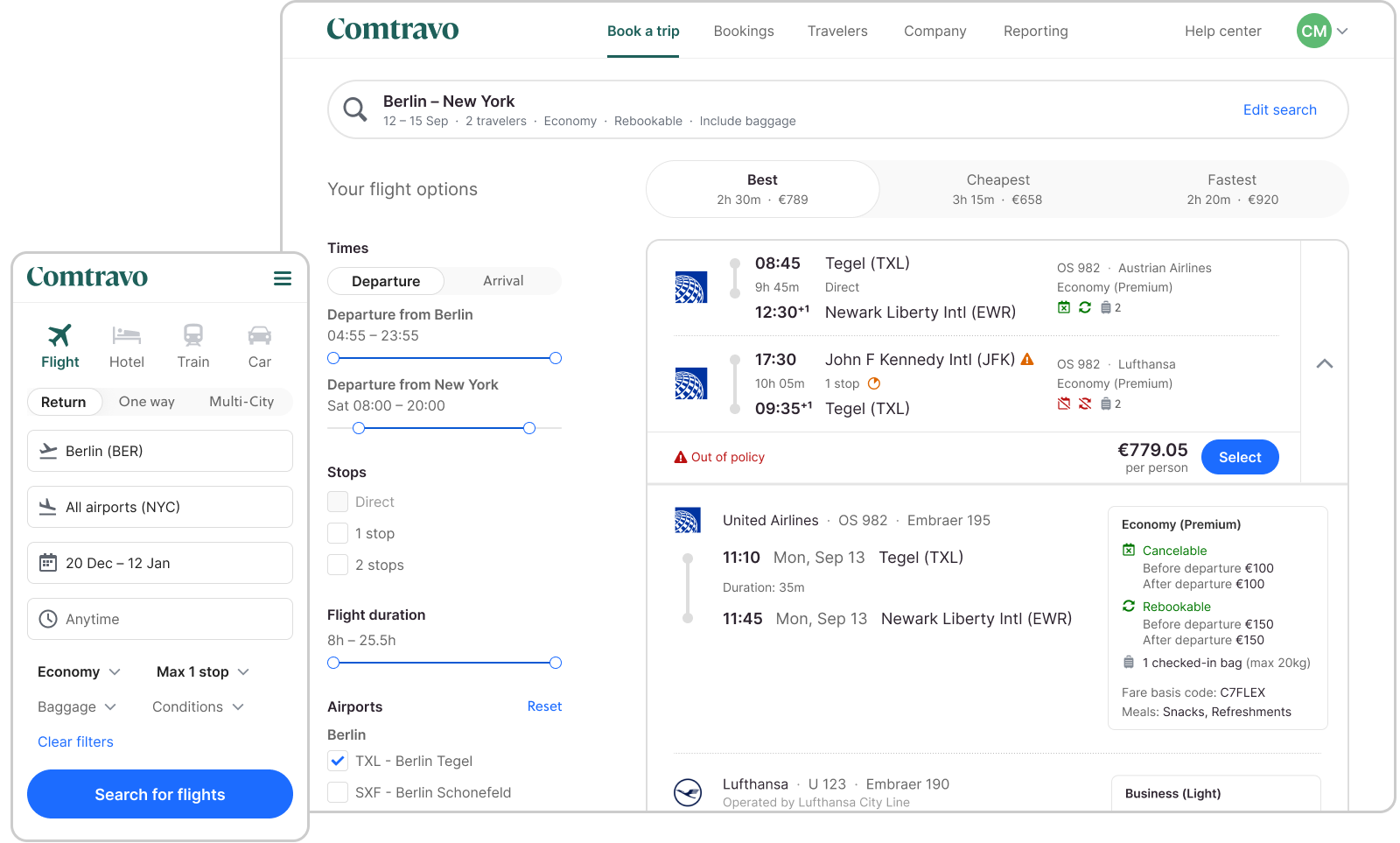The image size is (1400, 843).
Task: Click Select button for €779.05 flight
Action: tap(1240, 457)
